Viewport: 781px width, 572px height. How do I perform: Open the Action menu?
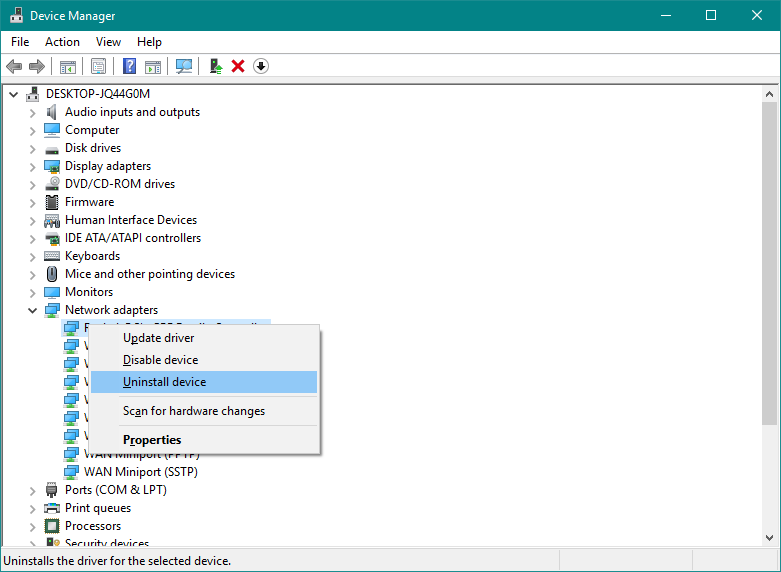click(62, 42)
